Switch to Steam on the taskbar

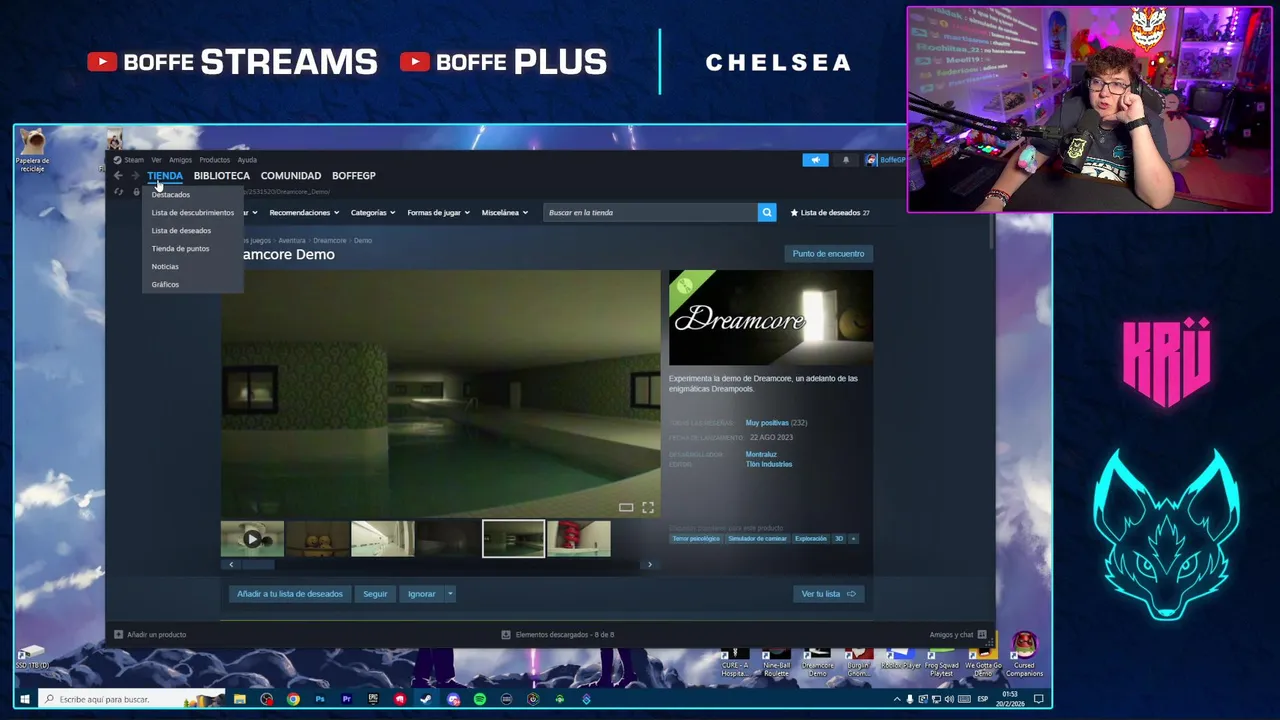pyautogui.click(x=426, y=699)
